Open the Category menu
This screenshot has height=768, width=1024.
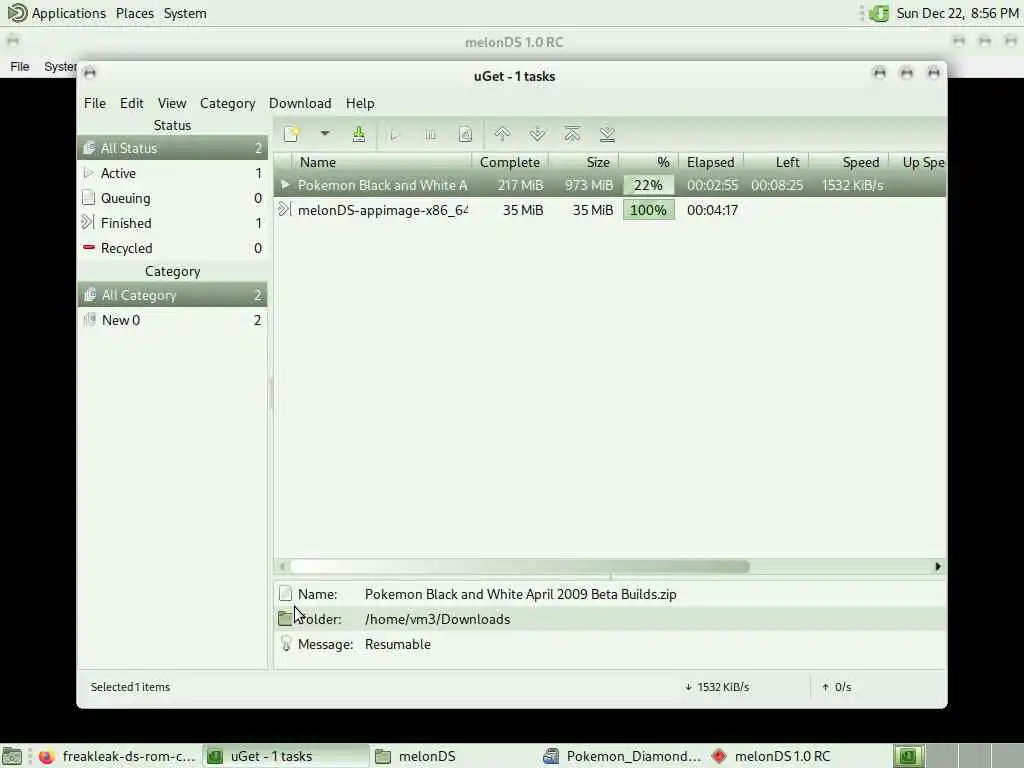pyautogui.click(x=227, y=103)
